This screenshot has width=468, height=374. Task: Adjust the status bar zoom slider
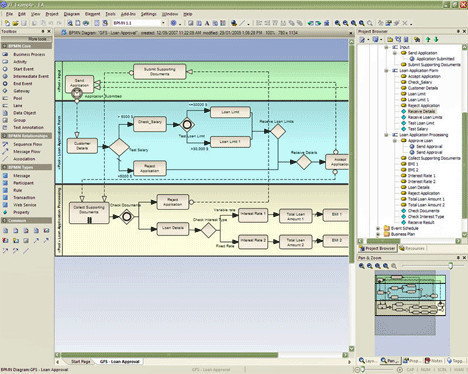(x=363, y=370)
